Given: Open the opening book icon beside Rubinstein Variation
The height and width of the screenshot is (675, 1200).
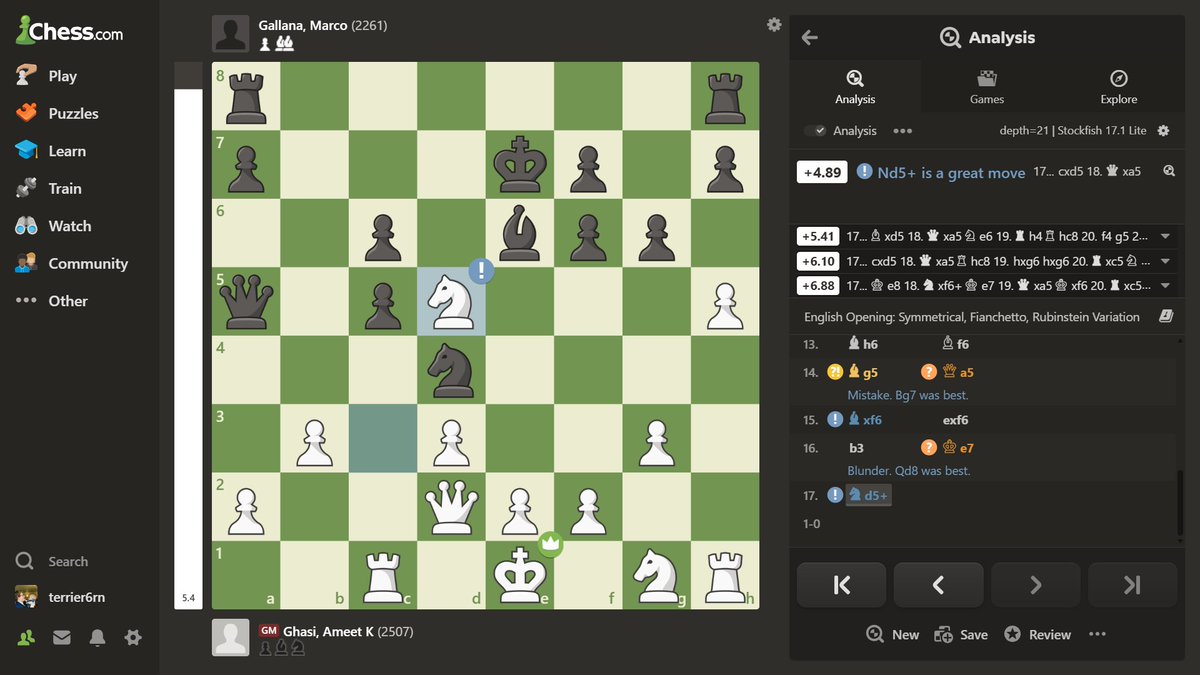Looking at the screenshot, I should [x=1165, y=316].
